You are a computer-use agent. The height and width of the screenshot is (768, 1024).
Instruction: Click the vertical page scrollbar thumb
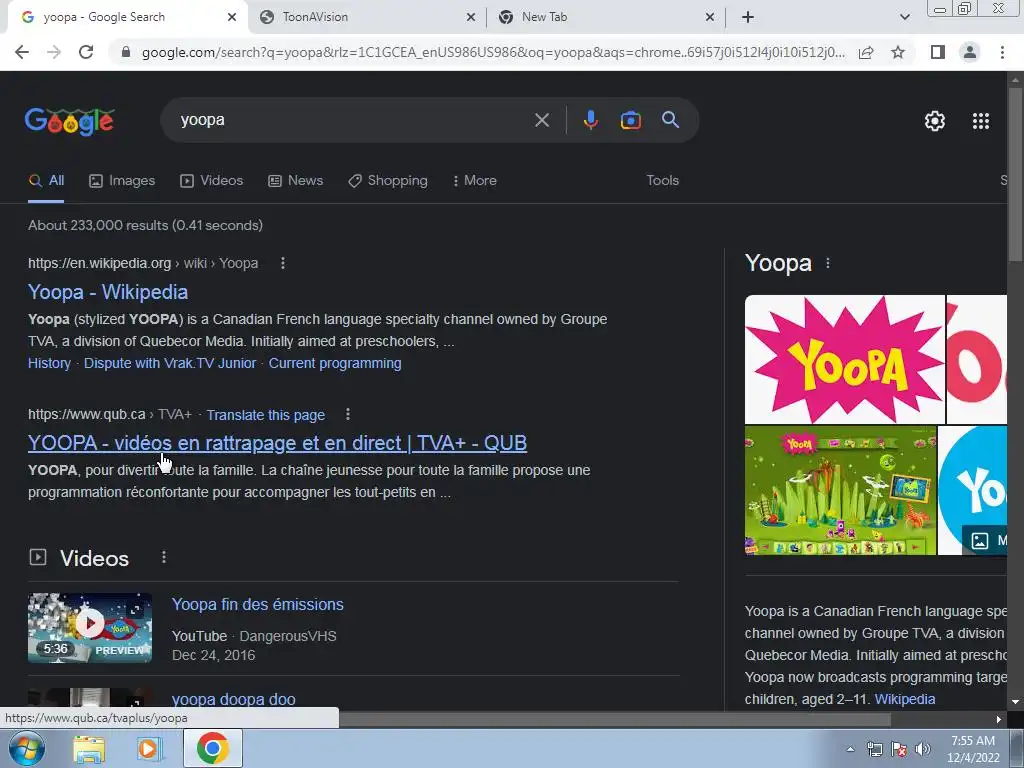pos(1015,175)
